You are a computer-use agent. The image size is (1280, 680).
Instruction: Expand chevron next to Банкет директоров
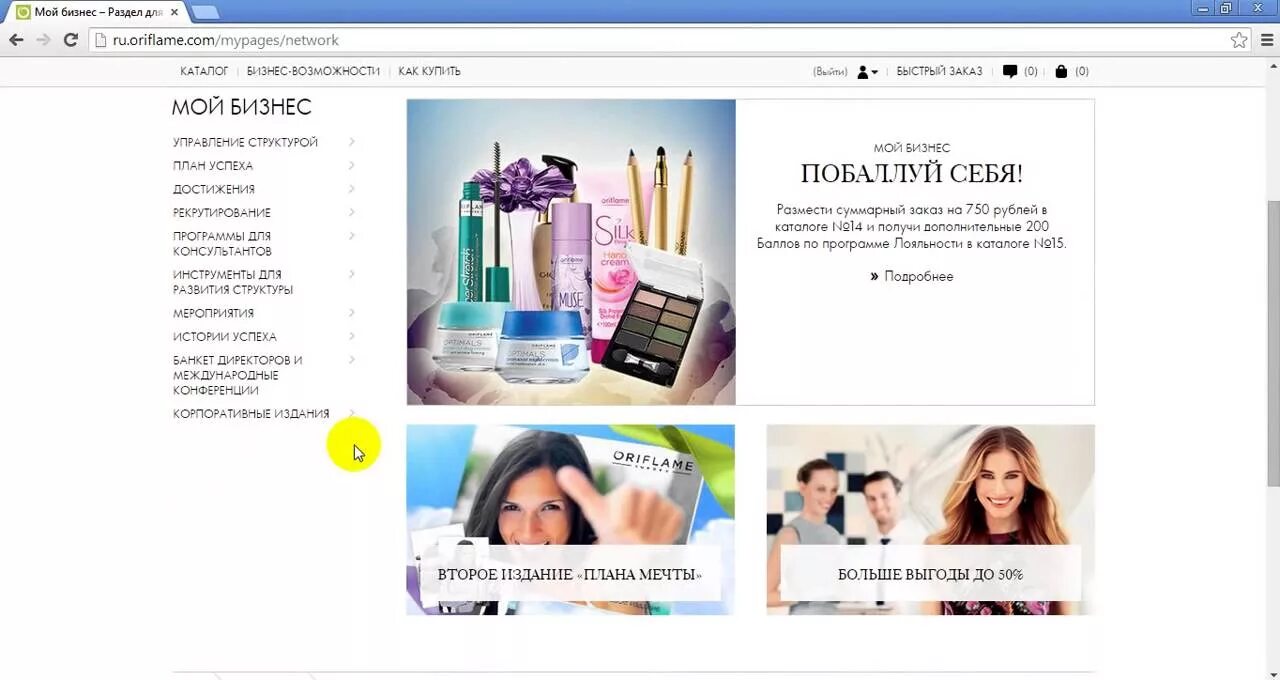[351, 359]
